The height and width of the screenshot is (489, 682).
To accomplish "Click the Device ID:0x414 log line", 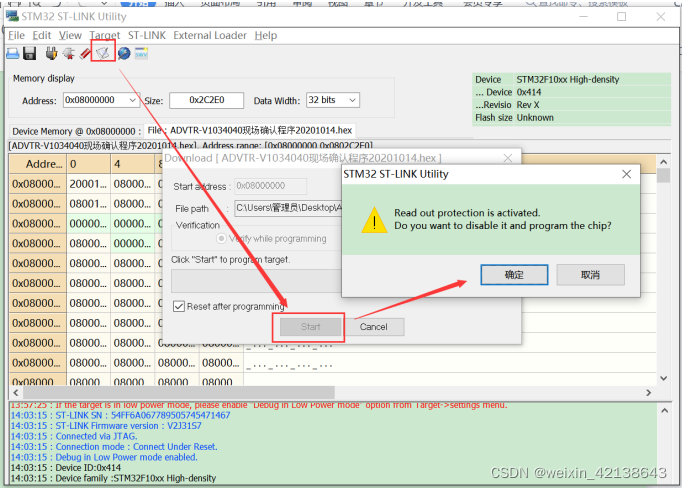I will (x=66, y=468).
